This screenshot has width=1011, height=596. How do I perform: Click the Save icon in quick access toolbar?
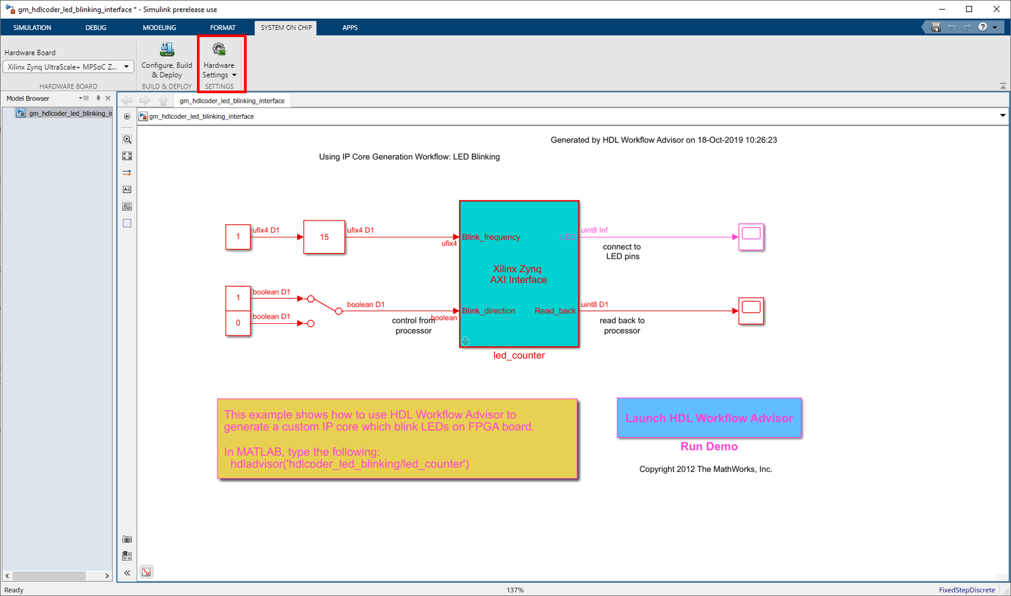click(x=936, y=27)
